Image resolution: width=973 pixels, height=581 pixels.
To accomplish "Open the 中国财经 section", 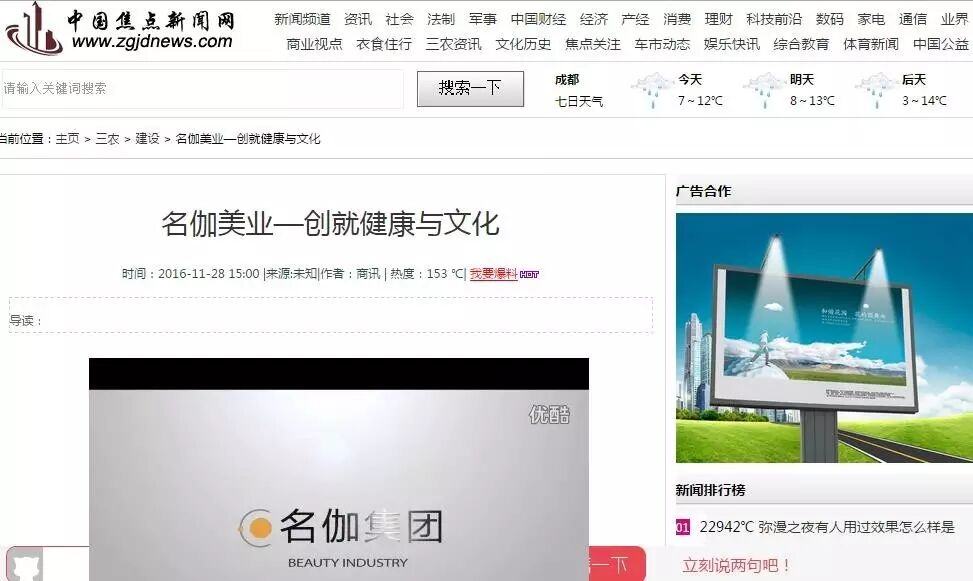I will click(x=538, y=19).
